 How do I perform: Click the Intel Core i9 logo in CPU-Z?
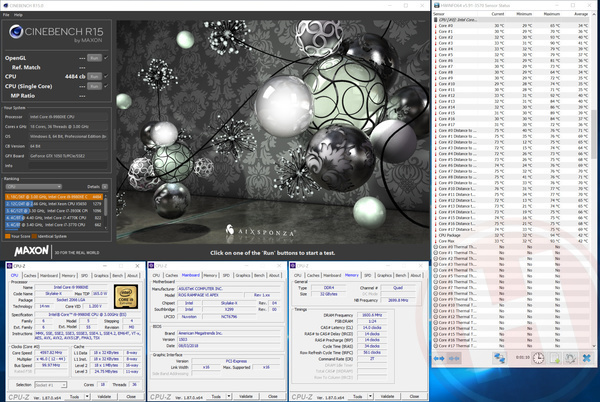126,296
